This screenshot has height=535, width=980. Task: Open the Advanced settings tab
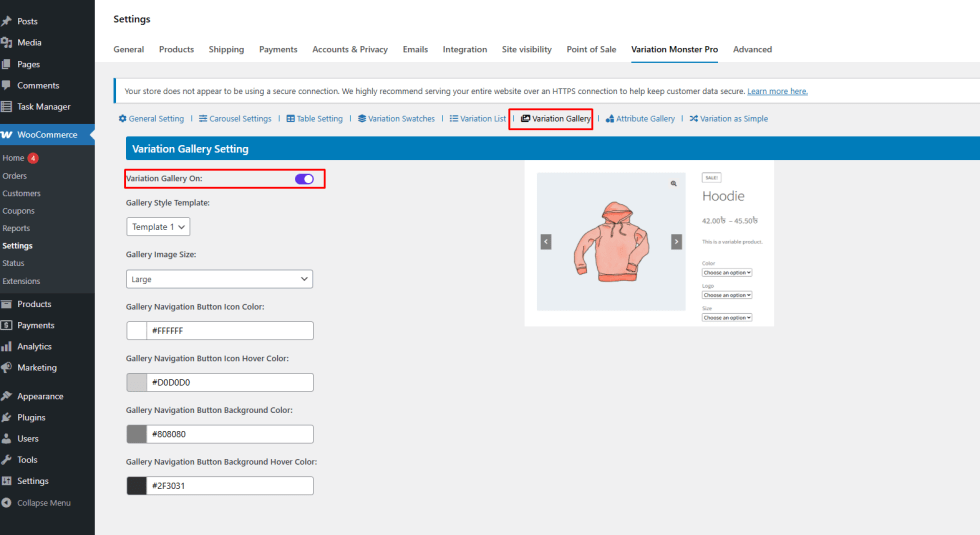[752, 49]
